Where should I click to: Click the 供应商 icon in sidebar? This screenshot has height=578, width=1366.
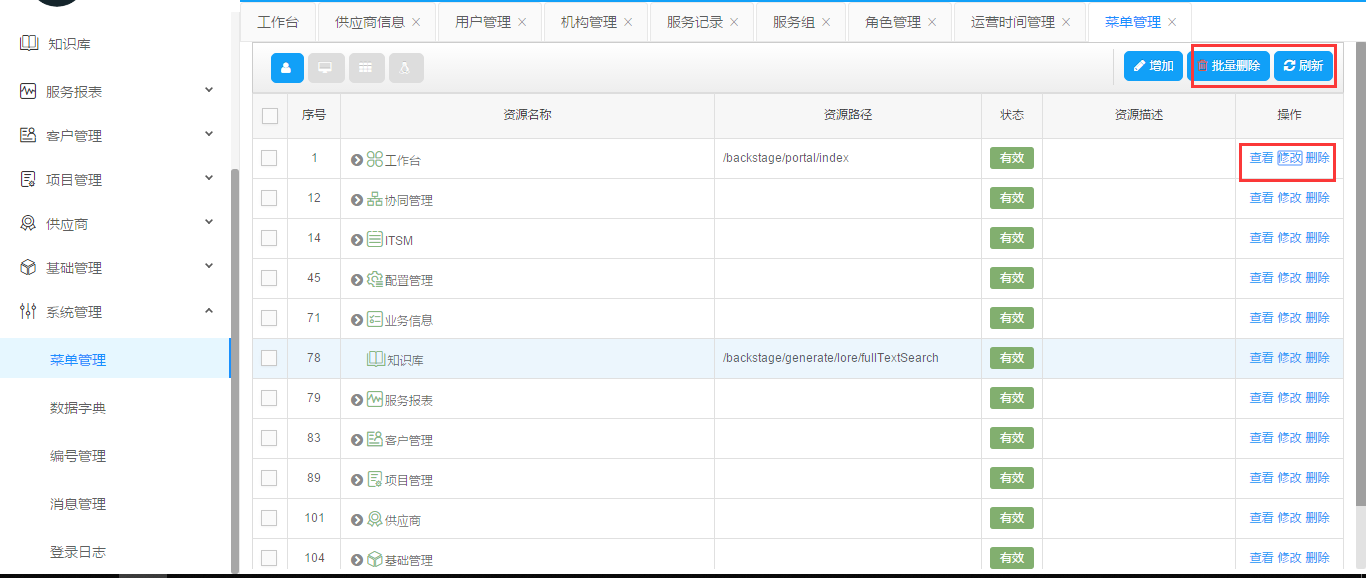click(28, 224)
